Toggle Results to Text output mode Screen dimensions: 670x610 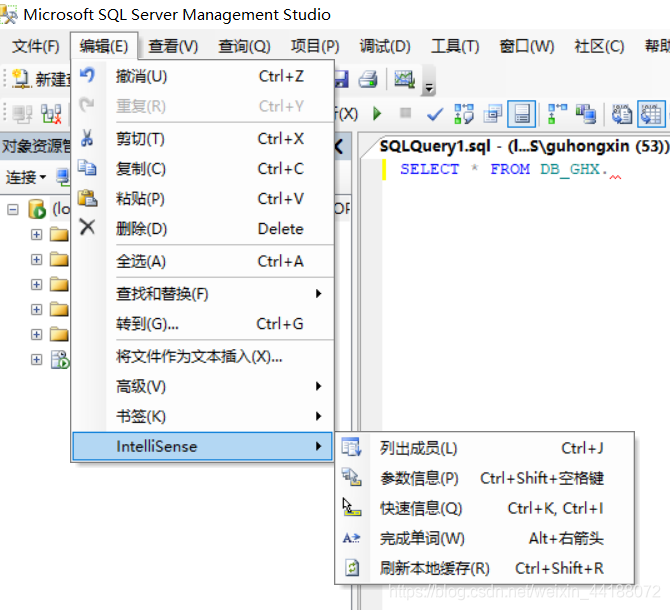click(622, 114)
